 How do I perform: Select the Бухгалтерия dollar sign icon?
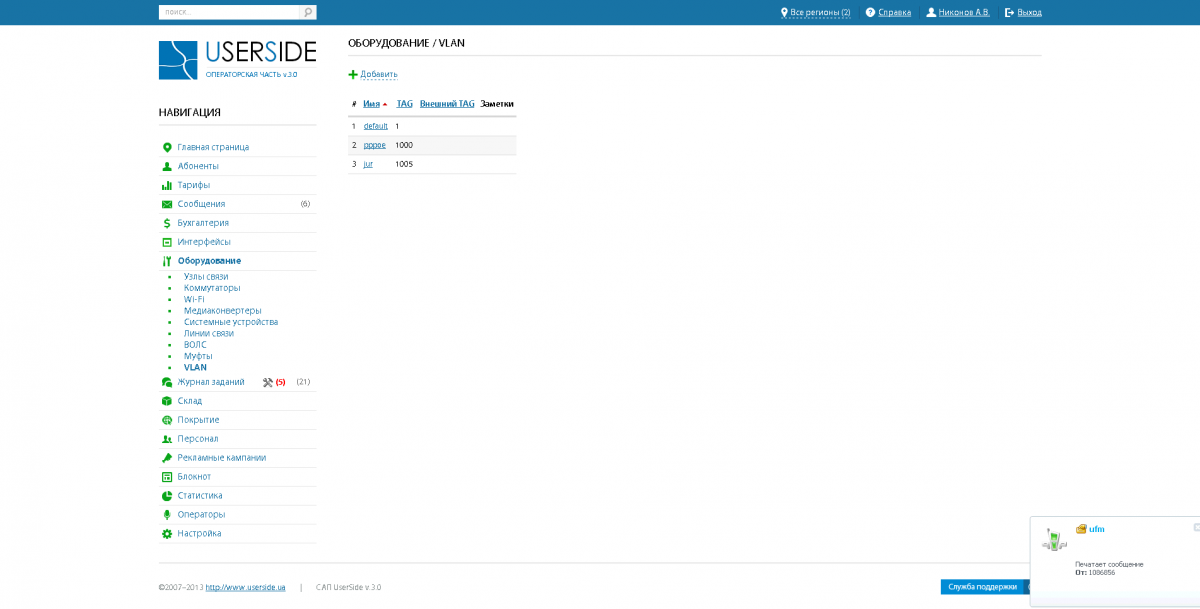(167, 223)
